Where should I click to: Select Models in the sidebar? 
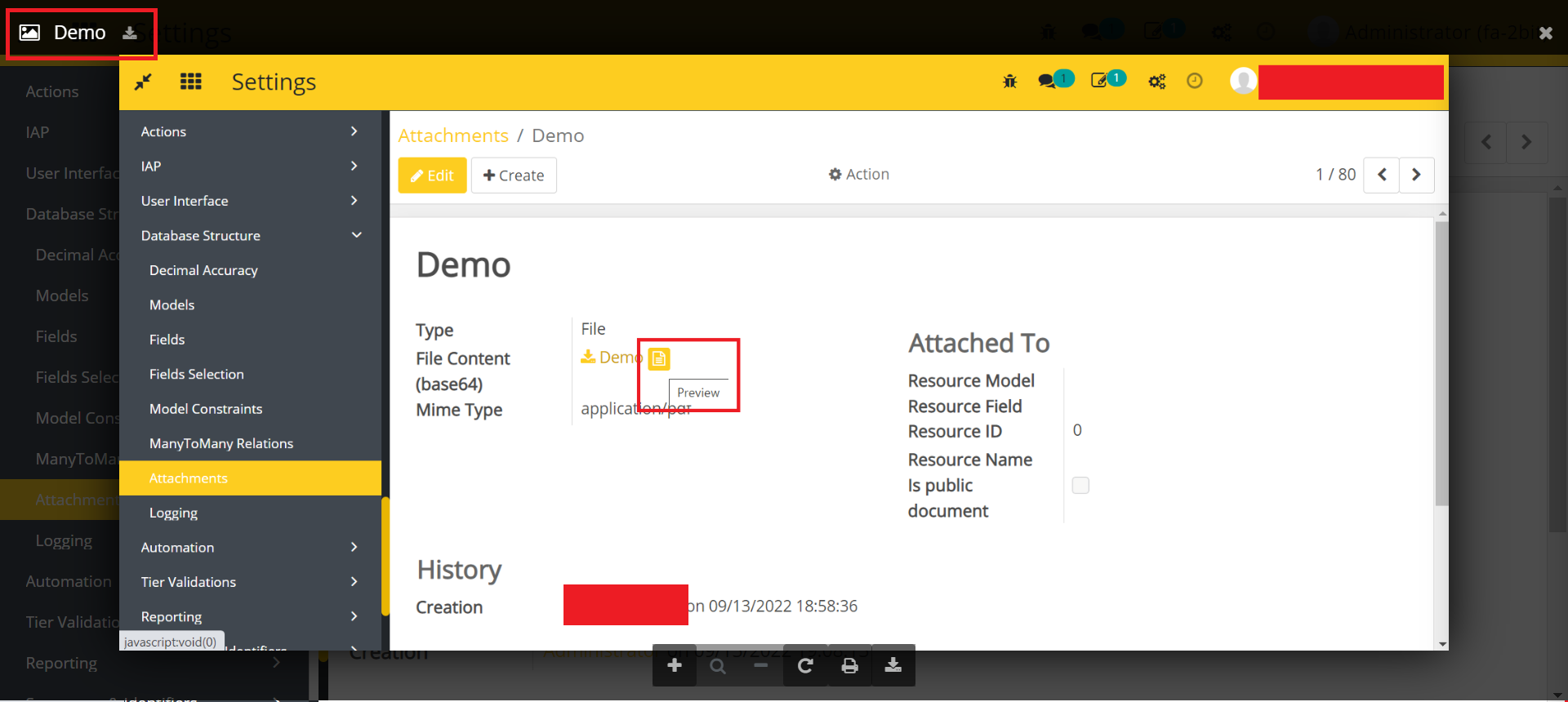click(x=172, y=305)
